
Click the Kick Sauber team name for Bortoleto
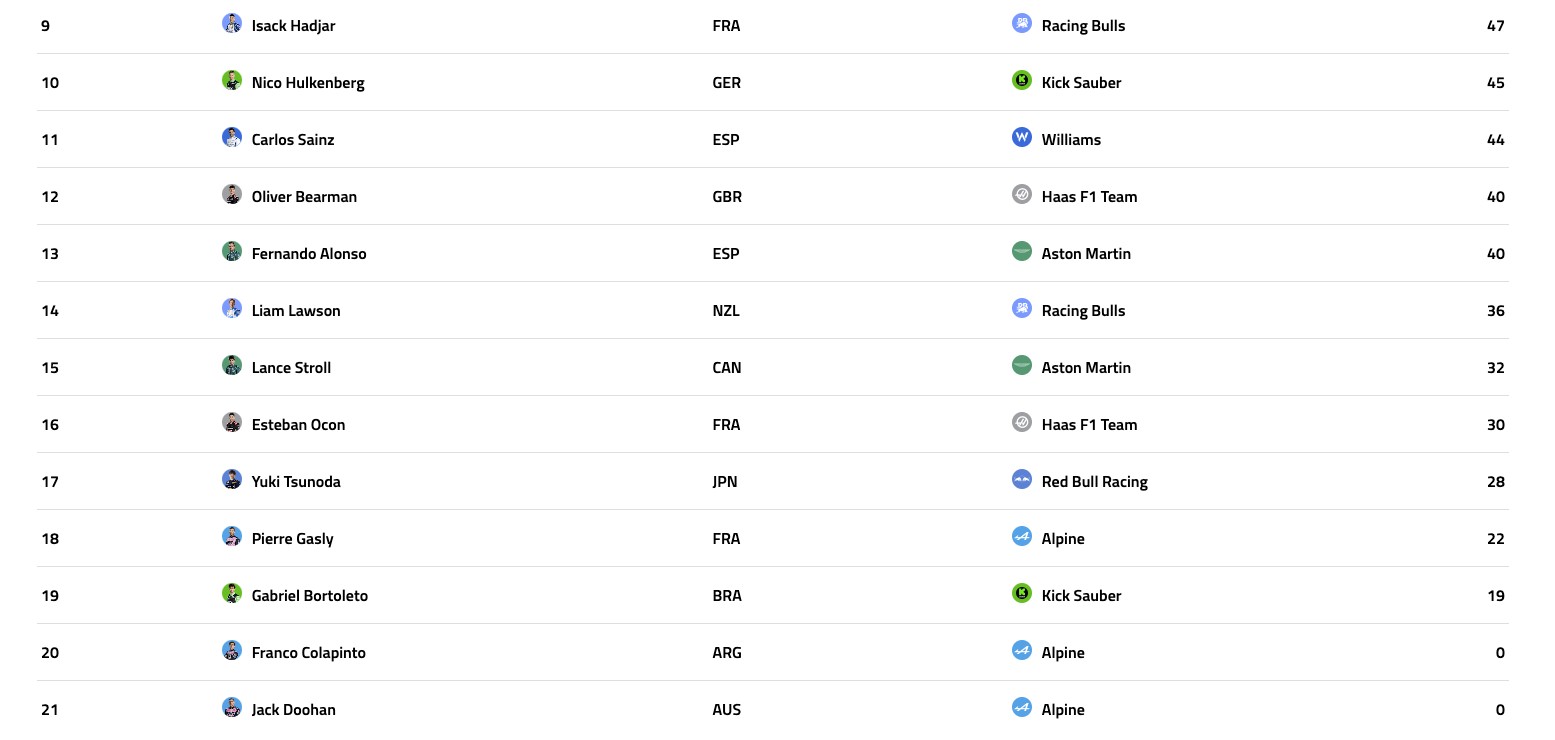coord(1081,596)
